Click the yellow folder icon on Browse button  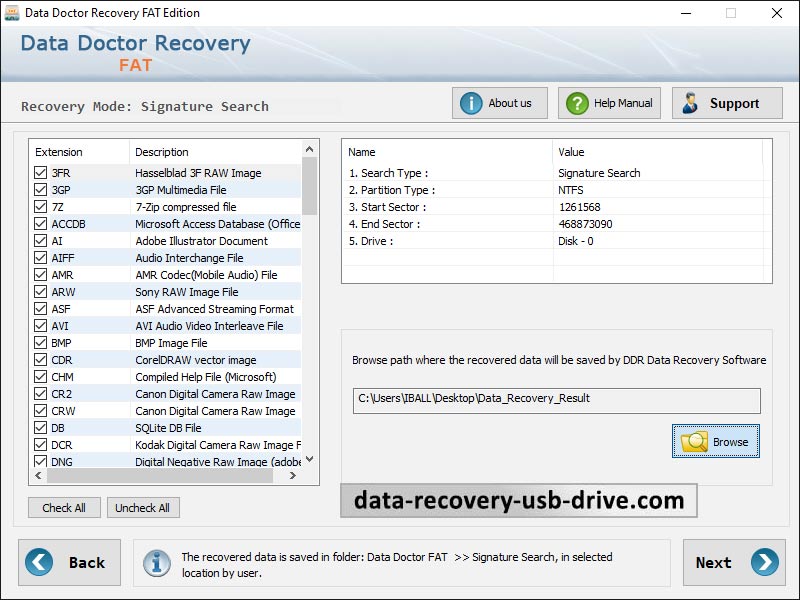coord(694,441)
